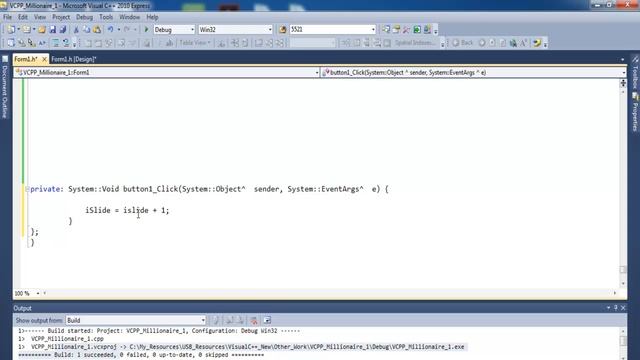The width and height of the screenshot is (640, 360).
Task: Open the Tools menu
Action: click(x=106, y=17)
